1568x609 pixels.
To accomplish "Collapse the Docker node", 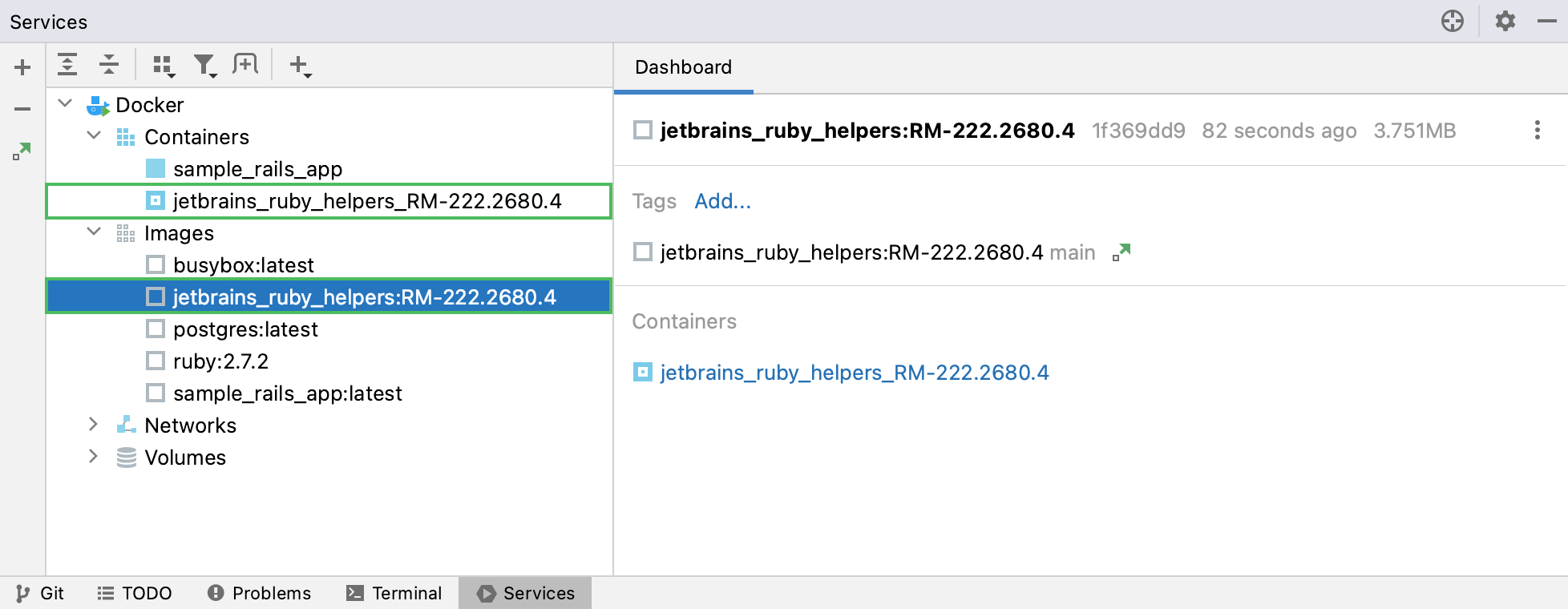I will point(66,104).
